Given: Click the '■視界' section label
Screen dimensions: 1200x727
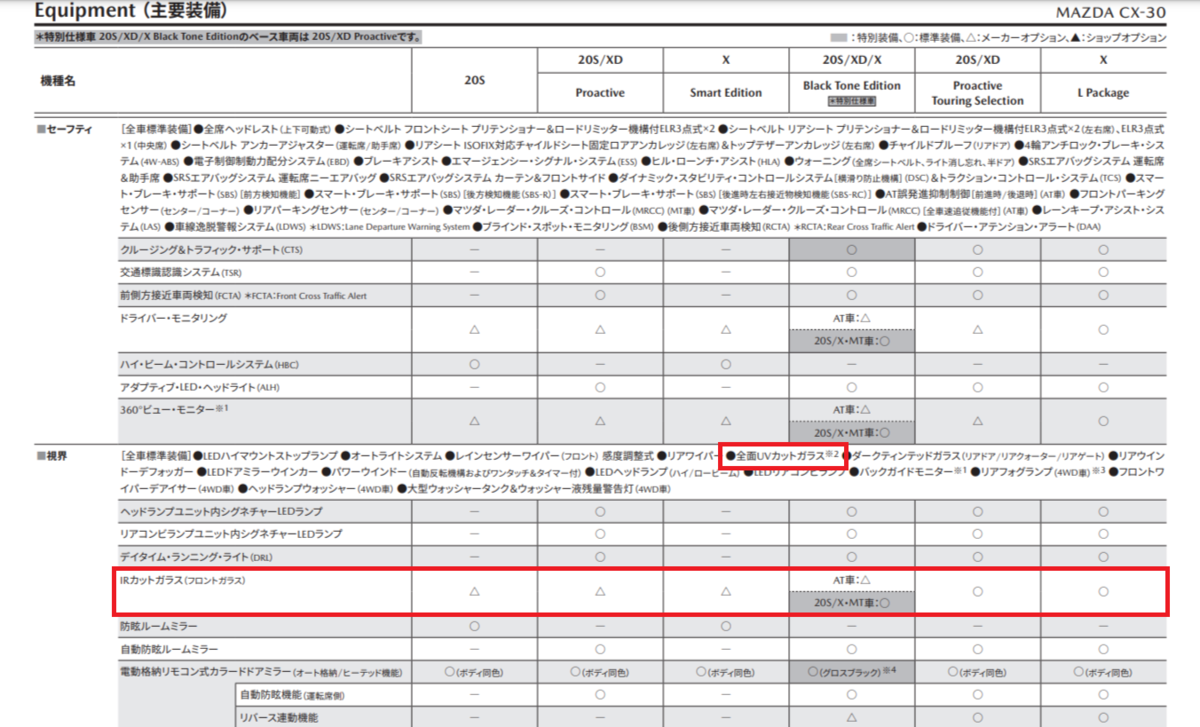Looking at the screenshot, I should (52, 456).
